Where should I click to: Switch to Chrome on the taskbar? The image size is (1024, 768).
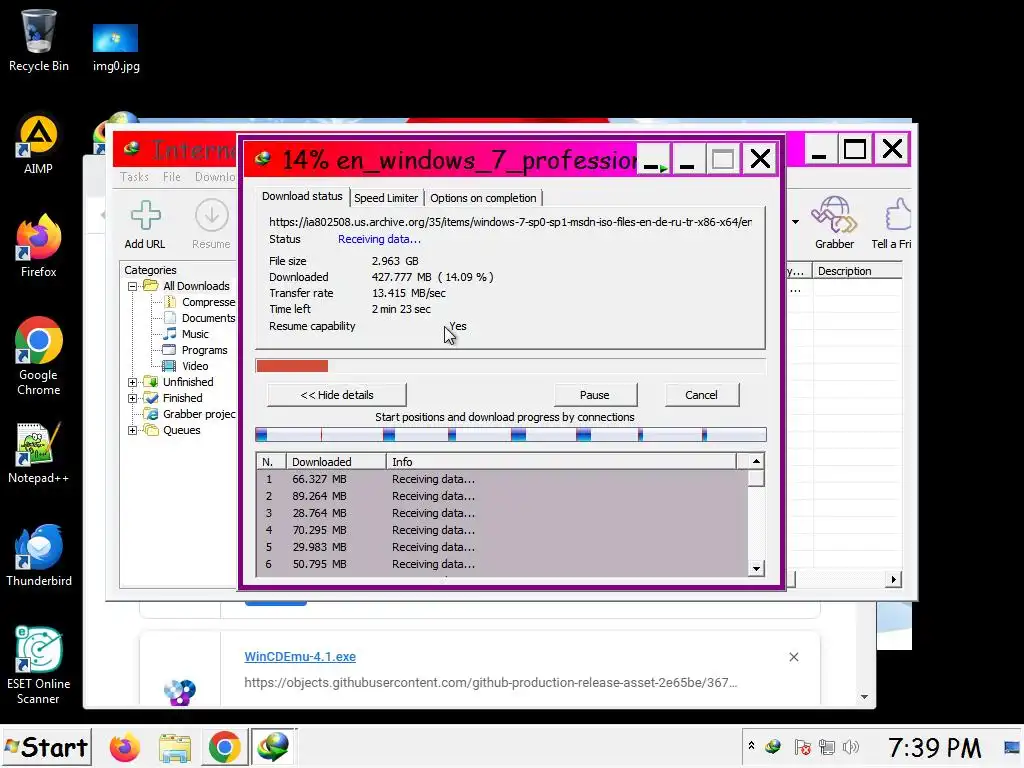(x=224, y=747)
